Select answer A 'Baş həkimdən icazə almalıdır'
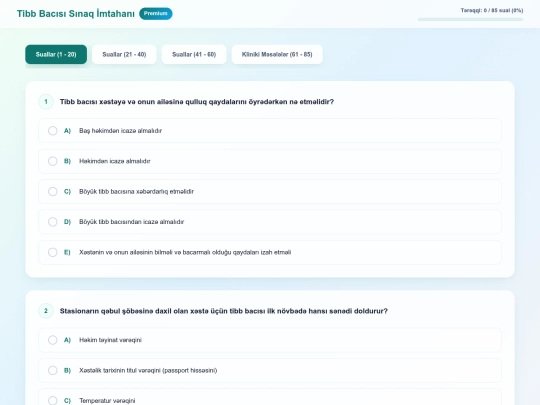 tap(270, 131)
